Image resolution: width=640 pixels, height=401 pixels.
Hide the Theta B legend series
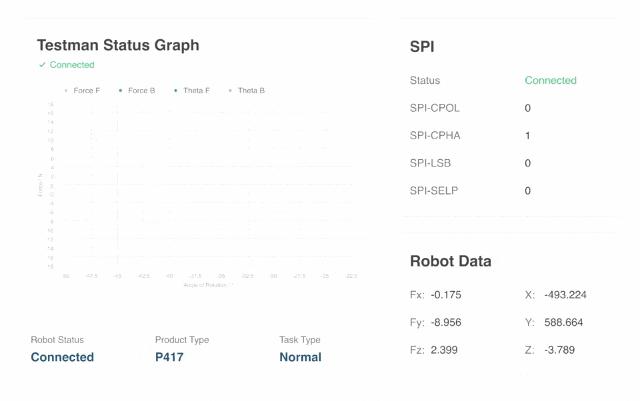pos(250,91)
